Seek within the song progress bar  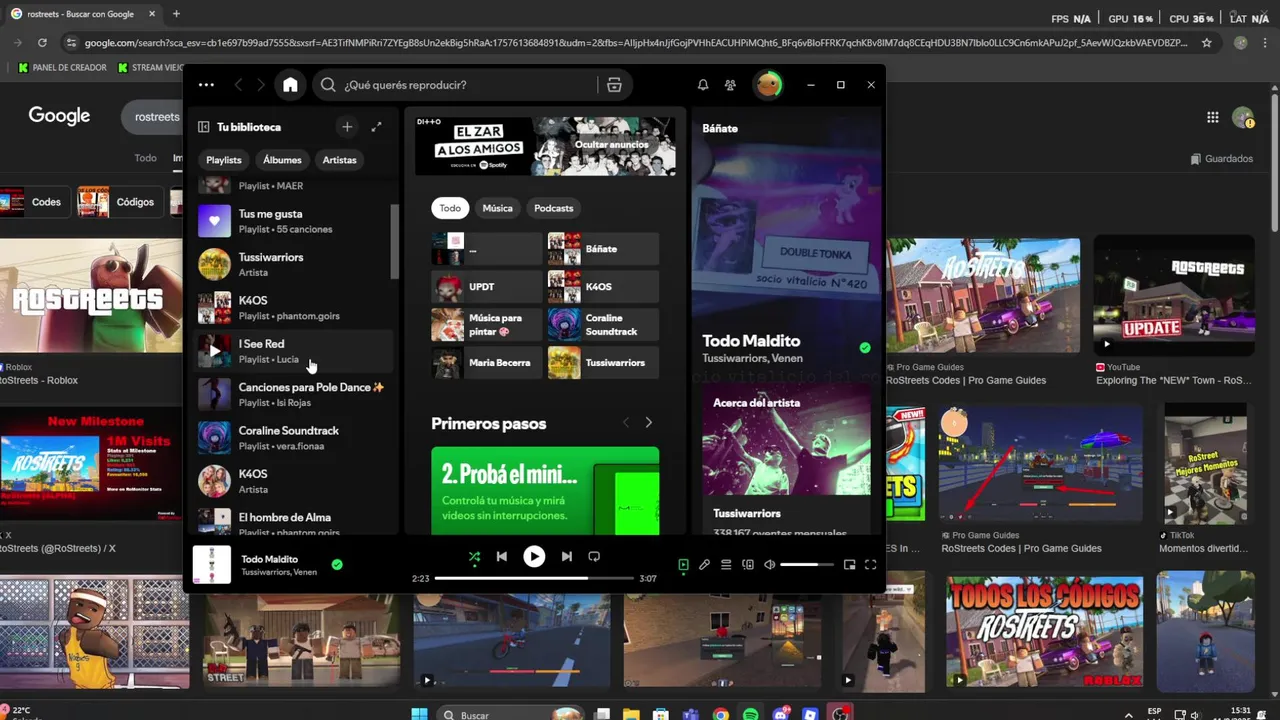coord(534,578)
